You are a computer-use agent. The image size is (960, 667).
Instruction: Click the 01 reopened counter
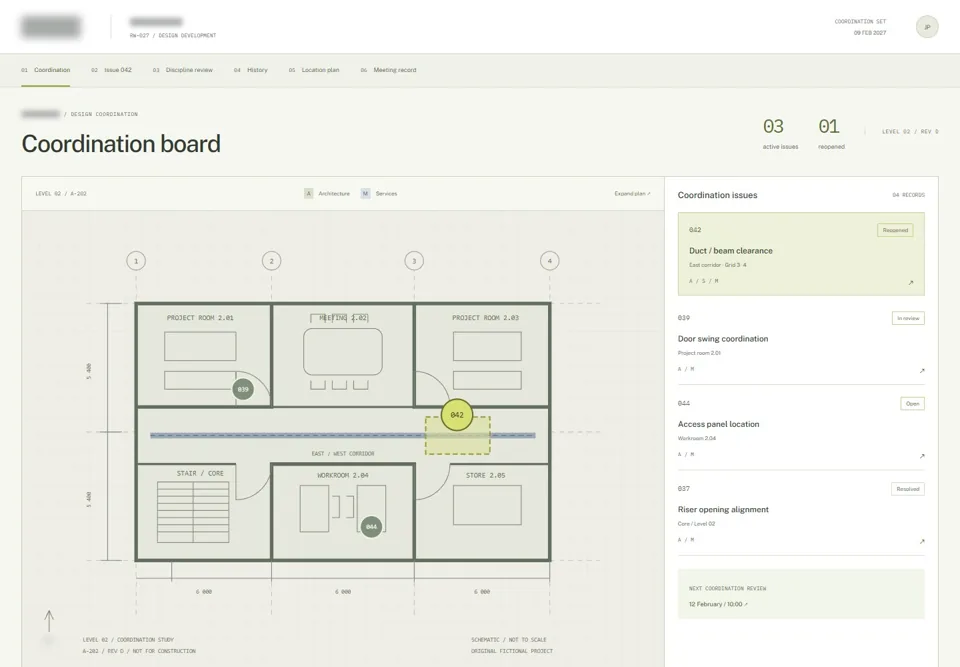click(831, 134)
